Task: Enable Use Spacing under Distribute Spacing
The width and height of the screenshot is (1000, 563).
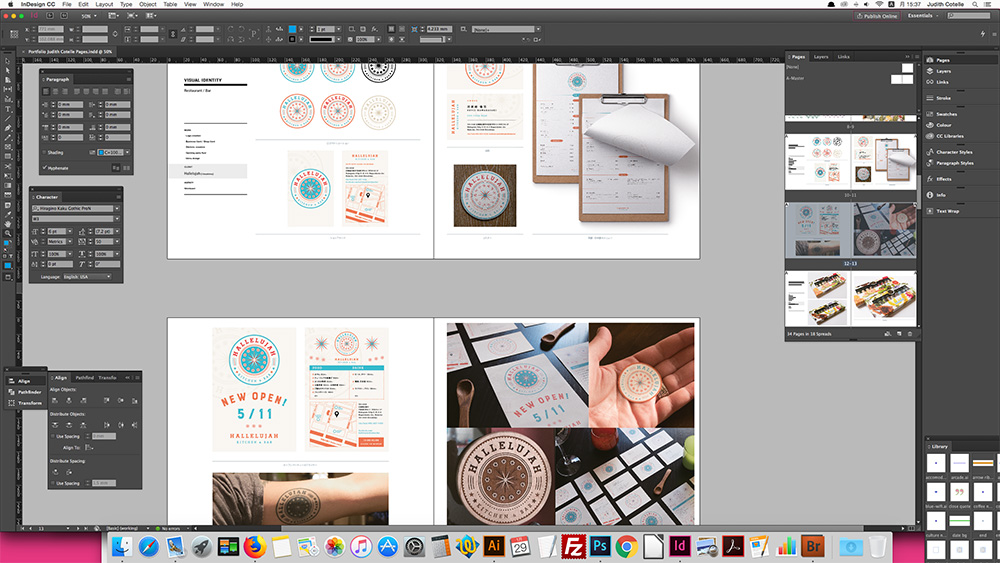Action: coord(52,483)
